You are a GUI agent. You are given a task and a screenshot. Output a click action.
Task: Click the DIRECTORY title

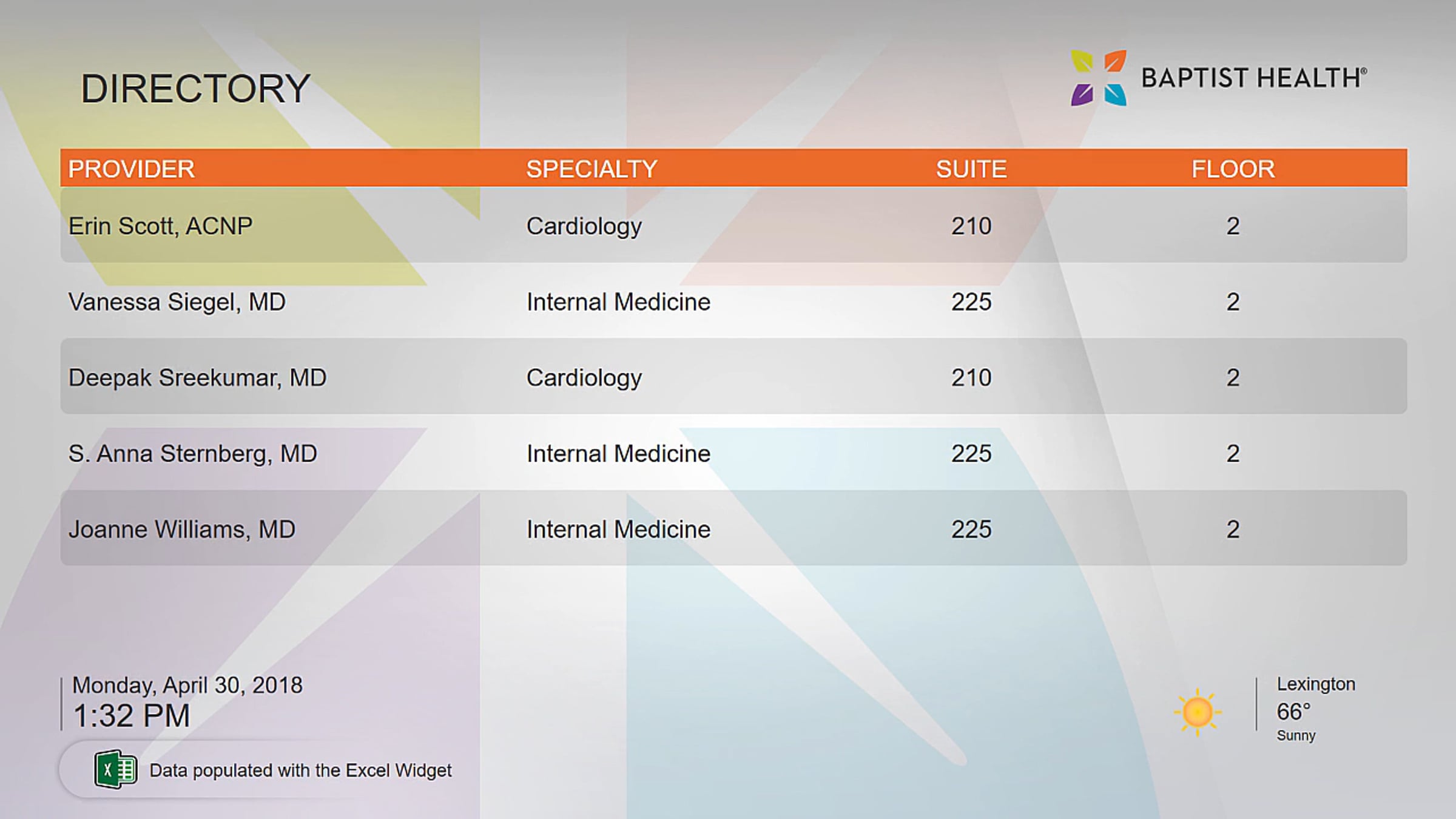point(195,89)
